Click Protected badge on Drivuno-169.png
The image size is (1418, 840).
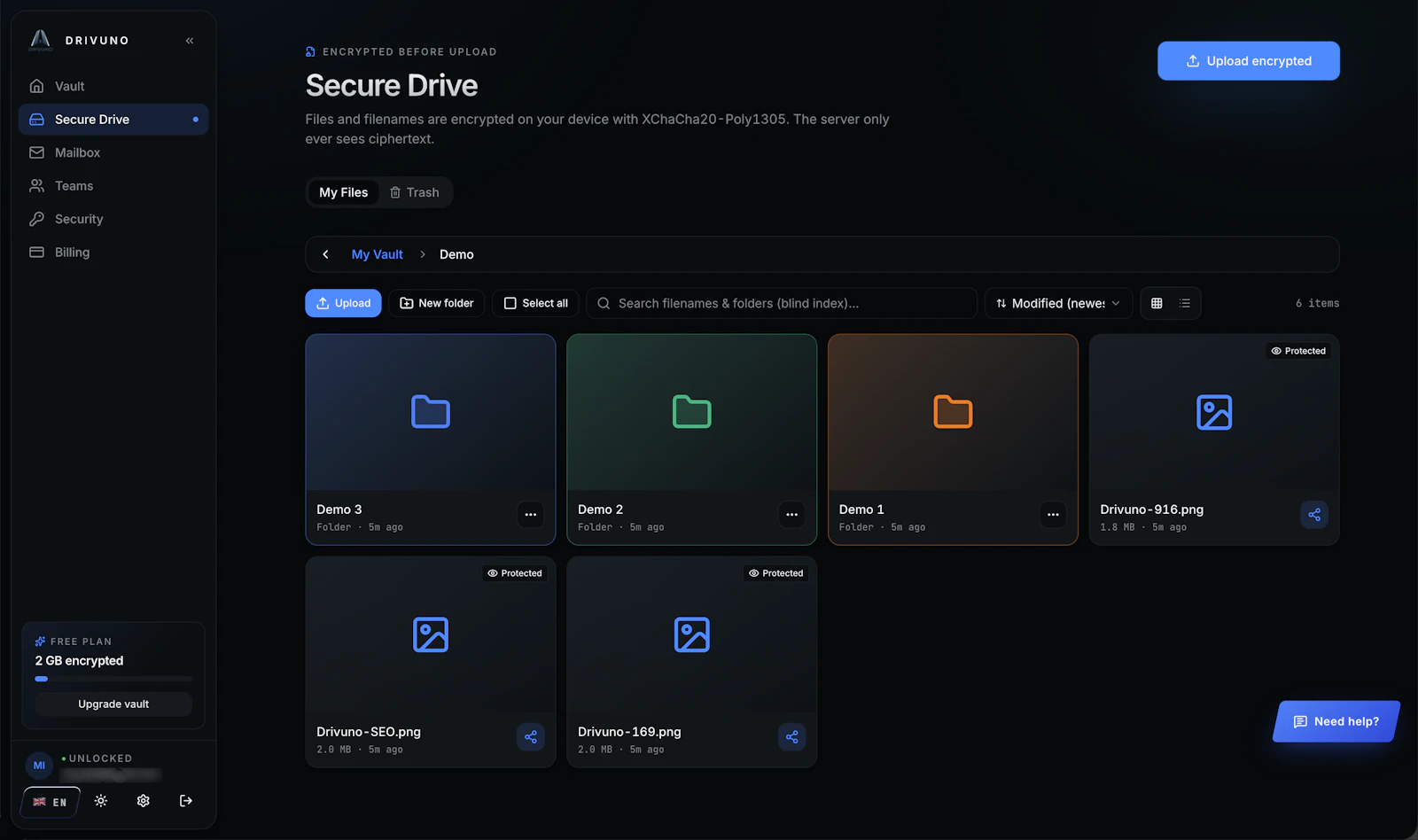coord(776,573)
